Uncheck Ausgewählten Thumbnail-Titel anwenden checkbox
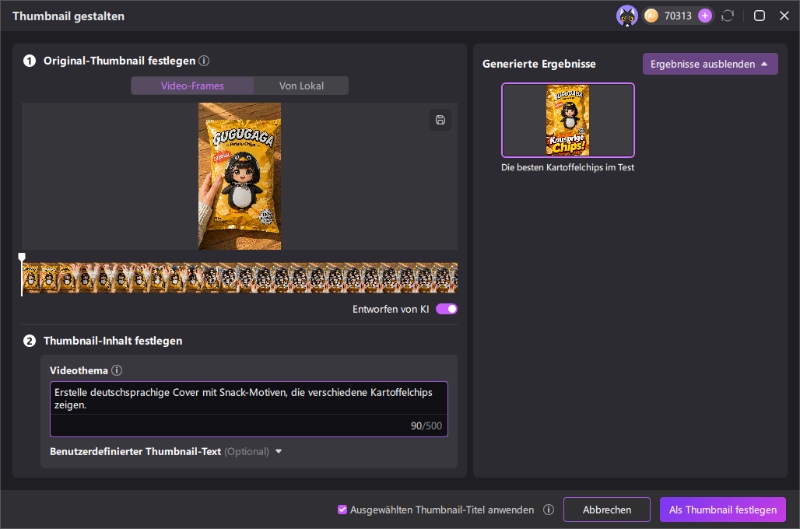Screen dimensions: 800x529 (342, 510)
